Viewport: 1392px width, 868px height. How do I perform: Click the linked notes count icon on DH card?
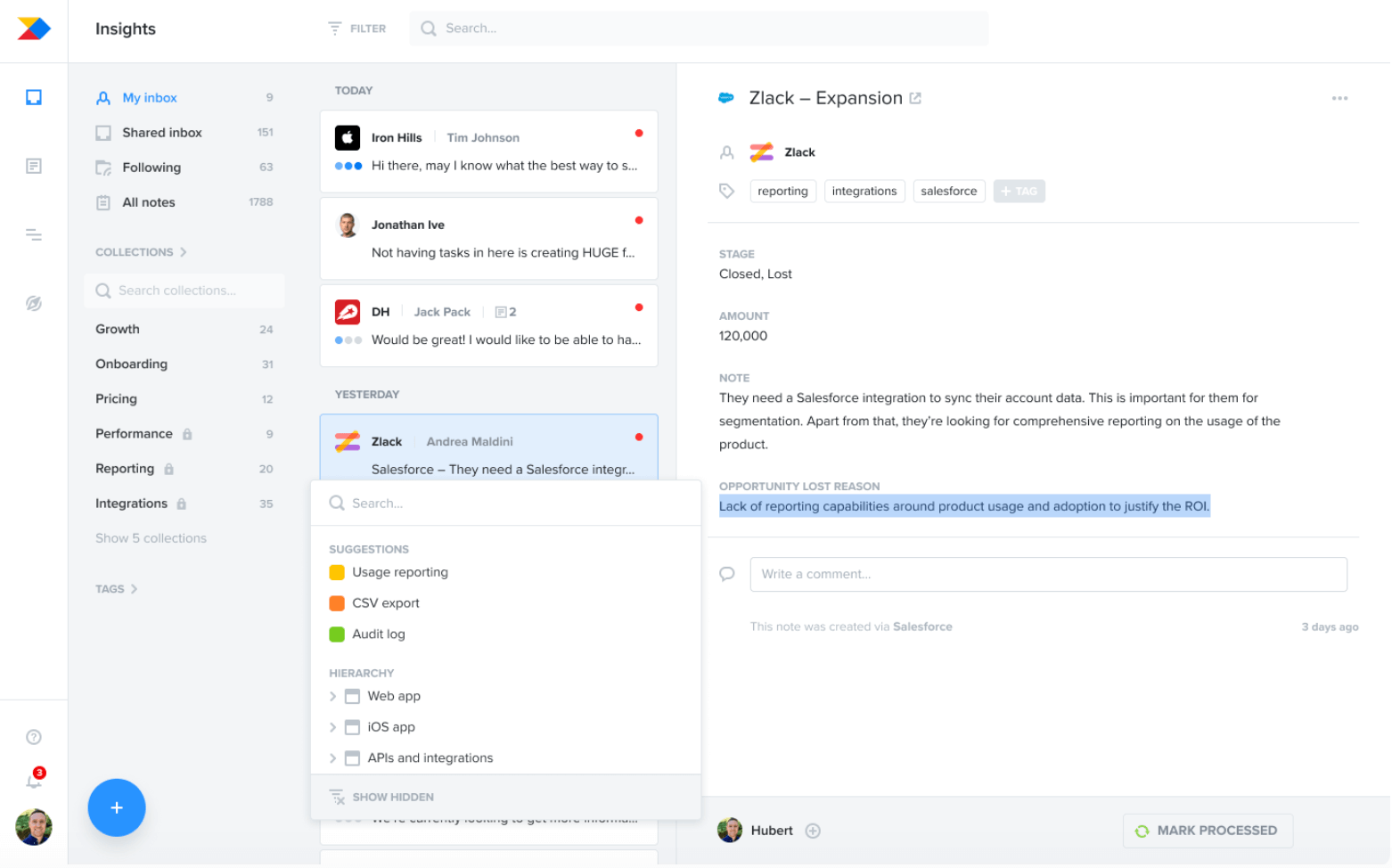point(505,312)
